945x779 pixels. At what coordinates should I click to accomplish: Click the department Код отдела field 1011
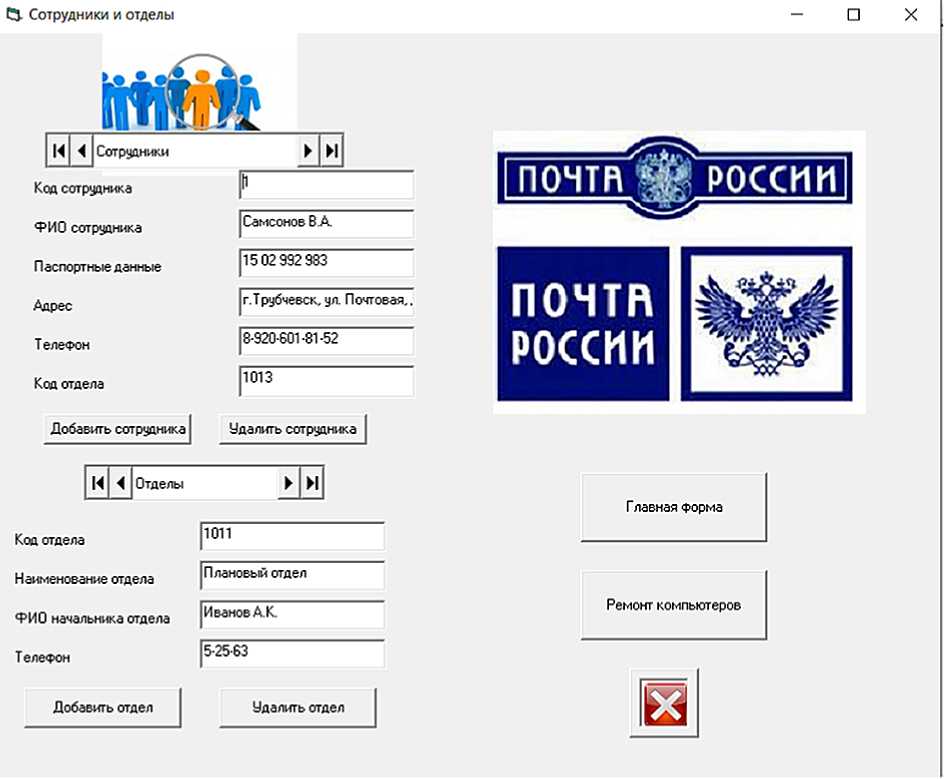click(292, 536)
